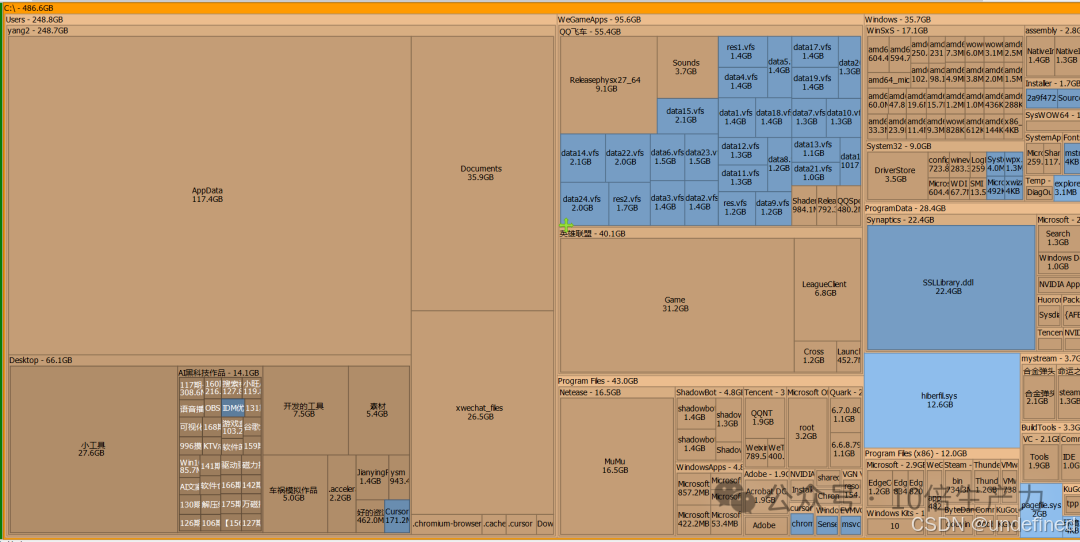Select the data12.vfs 1.3GB file
Viewport: 1080px width, 542px height.
click(x=742, y=151)
